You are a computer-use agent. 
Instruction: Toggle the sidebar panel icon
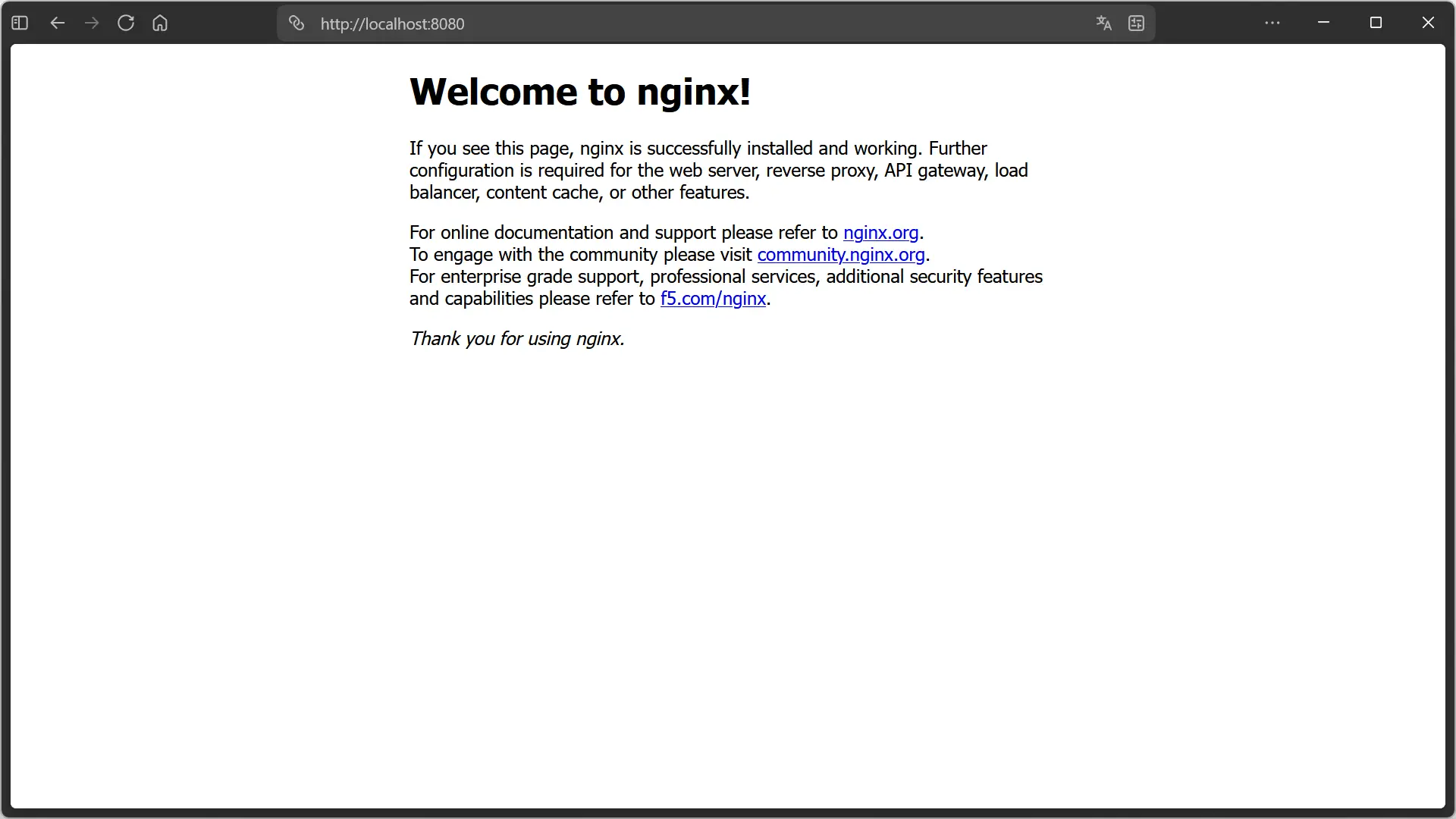coord(20,23)
